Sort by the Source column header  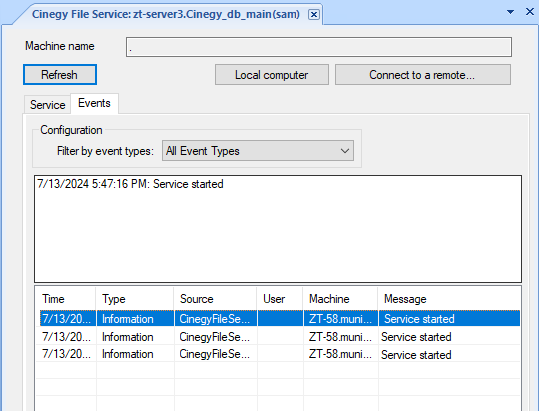point(215,299)
